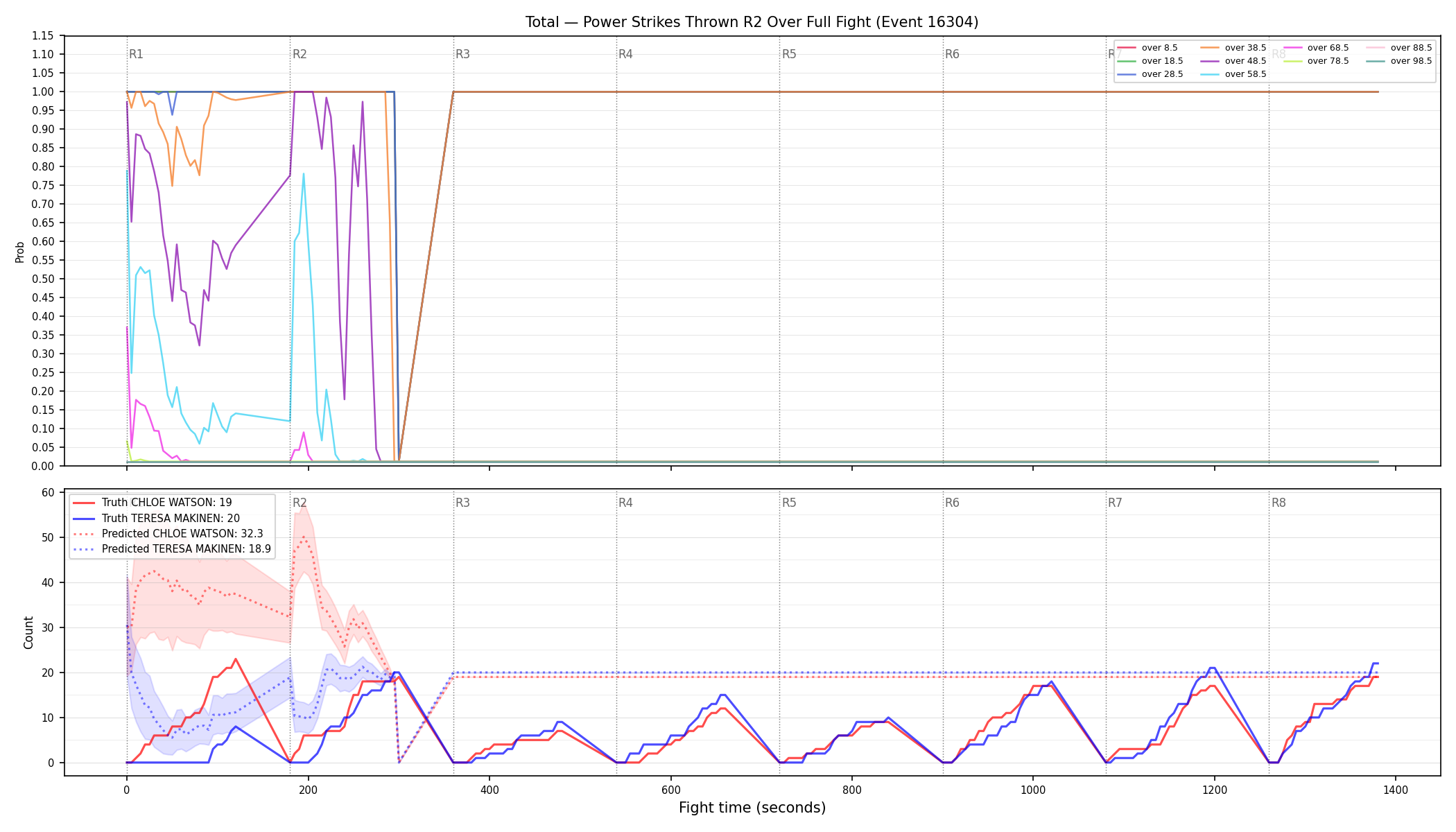Select the 'over 28.5' legend entry
This screenshot has width=1456, height=832.
(x=1150, y=74)
